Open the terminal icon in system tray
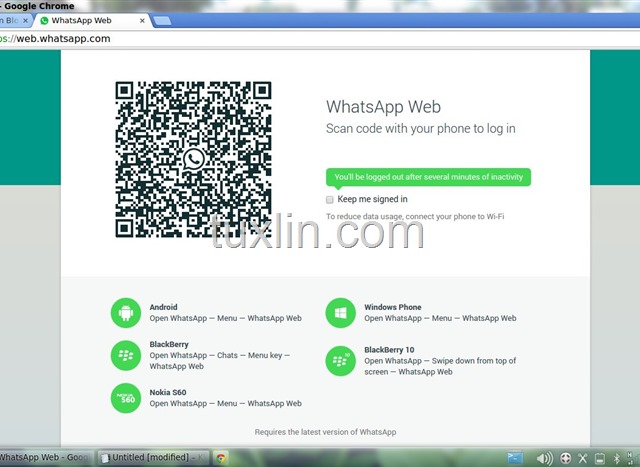This screenshot has width=640, height=467. pyautogui.click(x=515, y=458)
